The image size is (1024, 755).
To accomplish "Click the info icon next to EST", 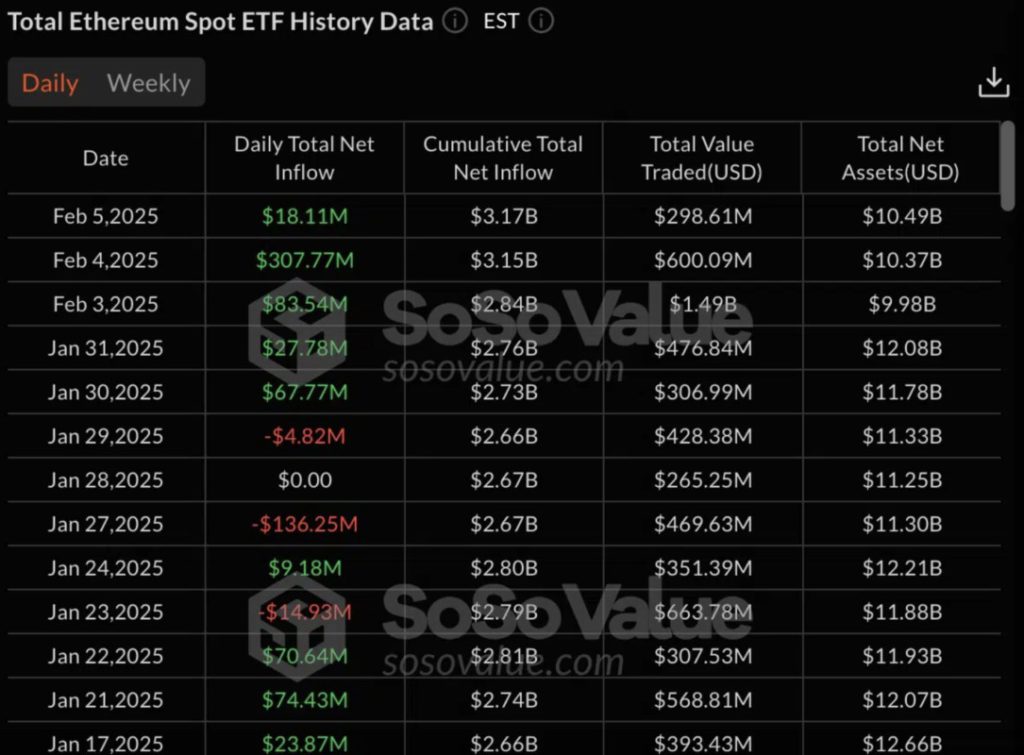I will 541,21.
